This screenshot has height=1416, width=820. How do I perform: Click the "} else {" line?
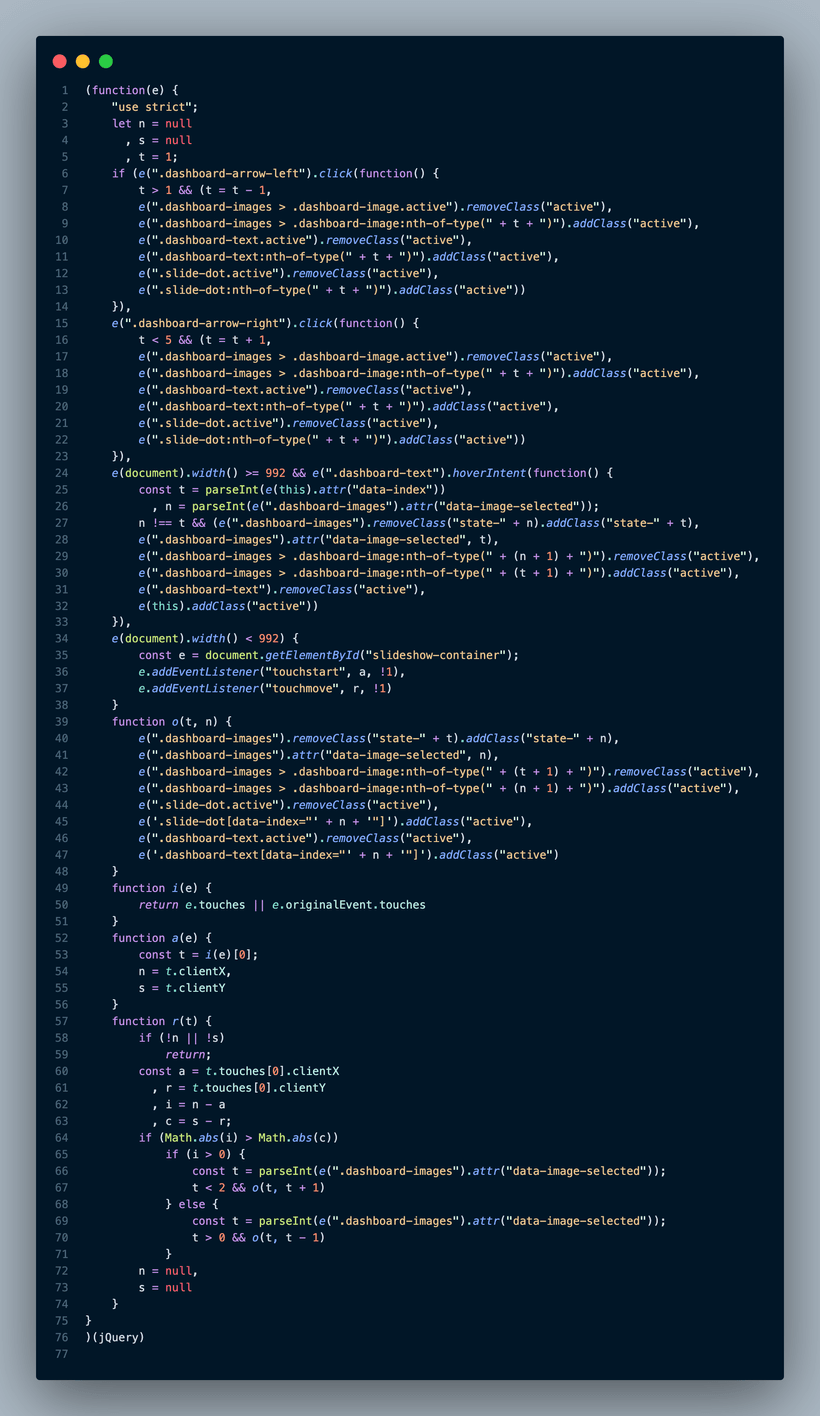[191, 1204]
